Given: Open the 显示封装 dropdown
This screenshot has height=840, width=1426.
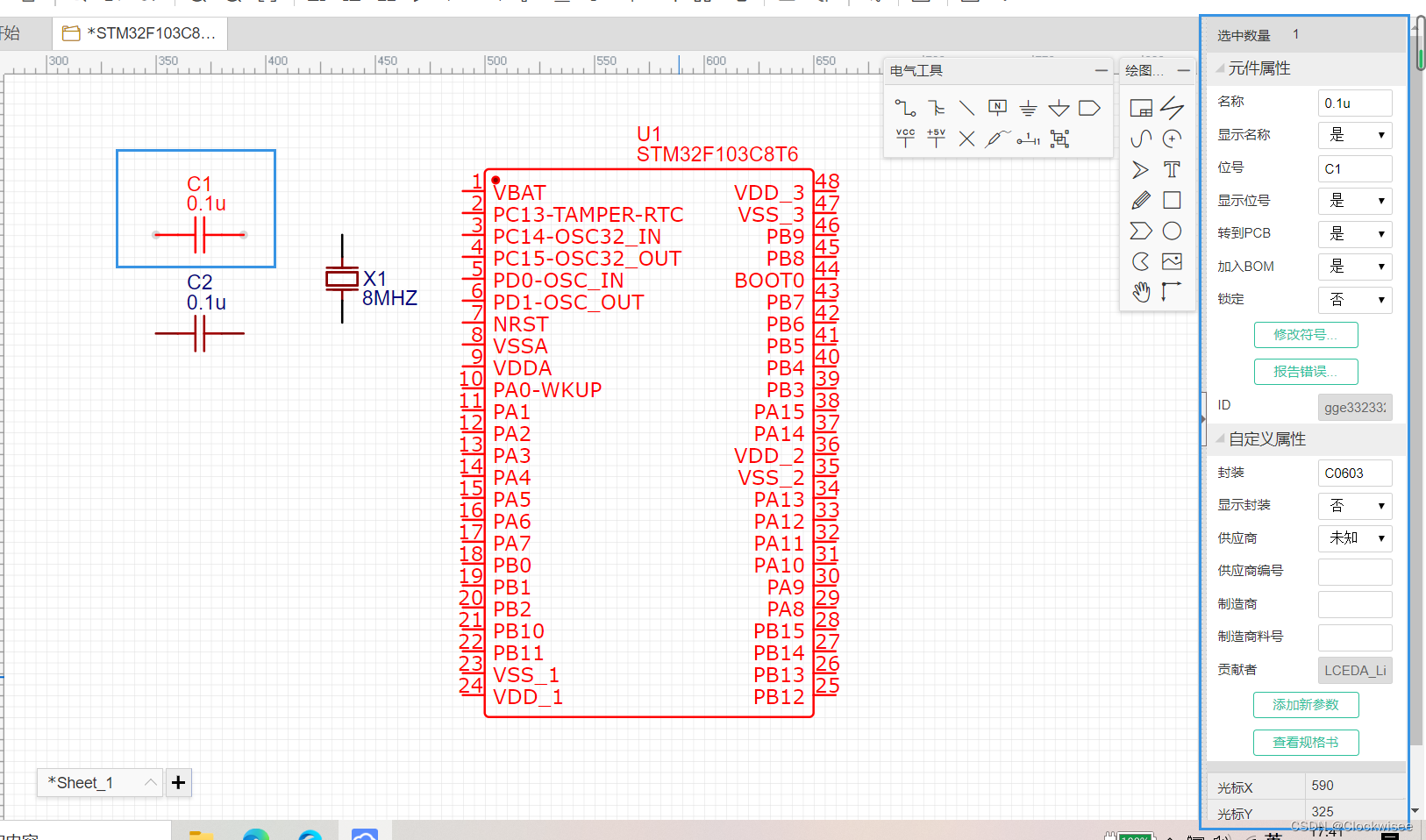Looking at the screenshot, I should point(1355,506).
